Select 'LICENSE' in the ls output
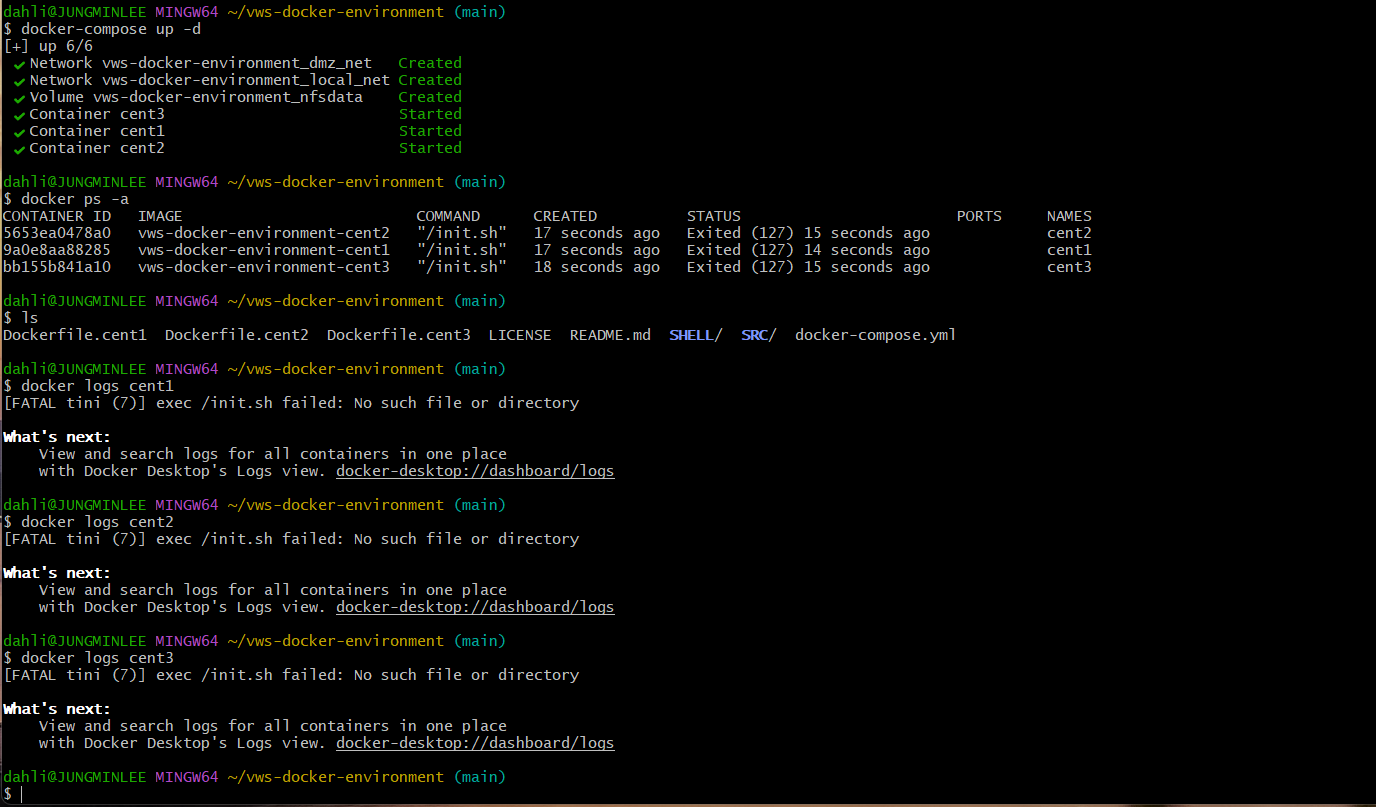Screen dimensions: 1376x807 (x=520, y=335)
